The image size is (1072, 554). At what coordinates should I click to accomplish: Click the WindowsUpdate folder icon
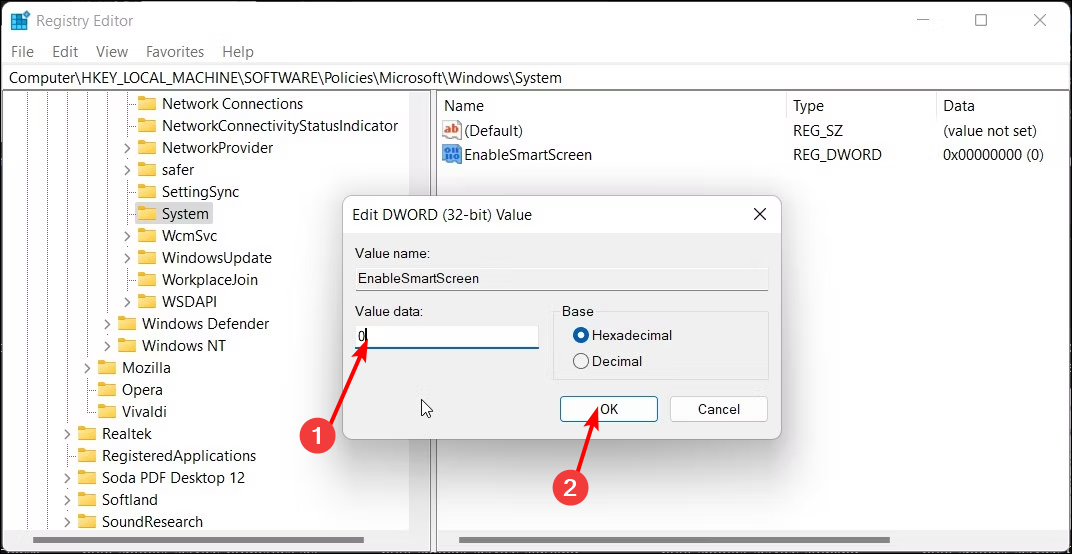(147, 258)
